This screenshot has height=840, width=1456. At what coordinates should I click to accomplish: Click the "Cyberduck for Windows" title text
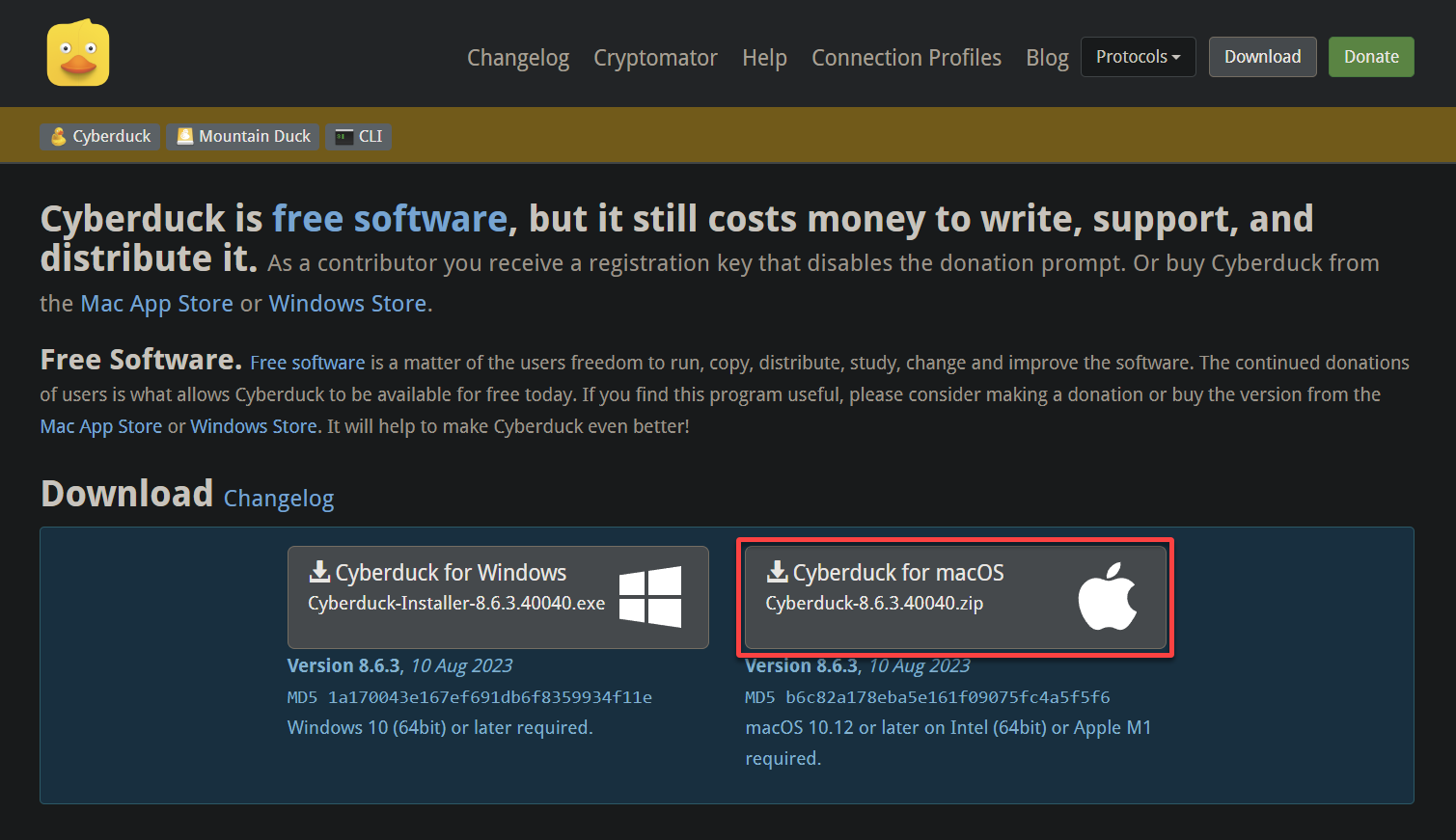pos(451,573)
